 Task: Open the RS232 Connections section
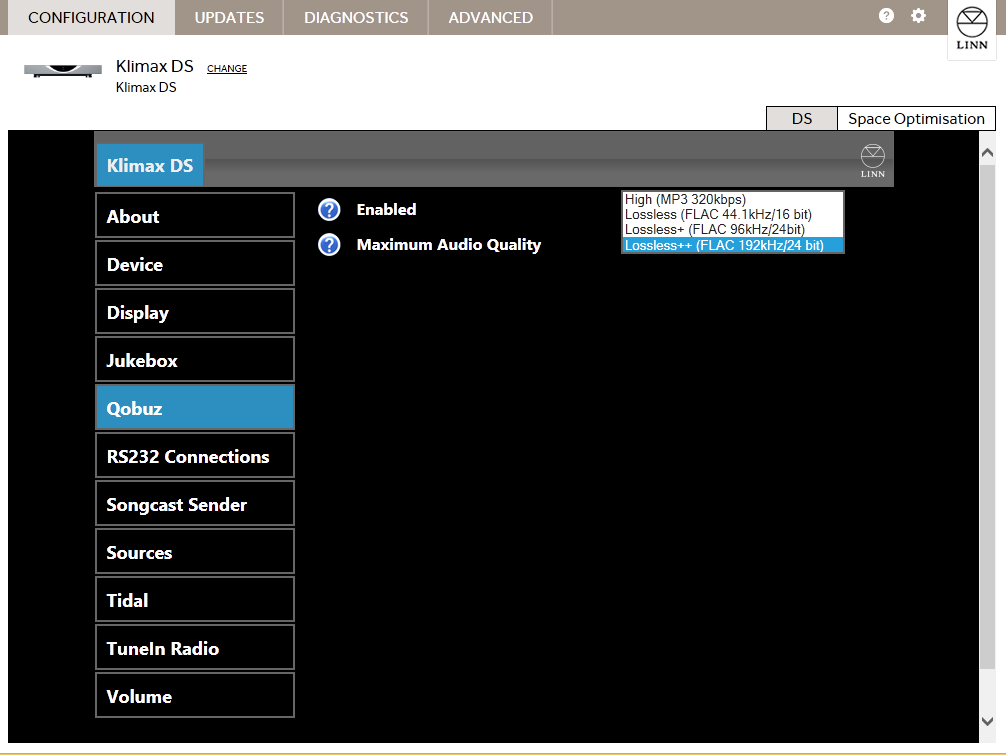coord(195,456)
